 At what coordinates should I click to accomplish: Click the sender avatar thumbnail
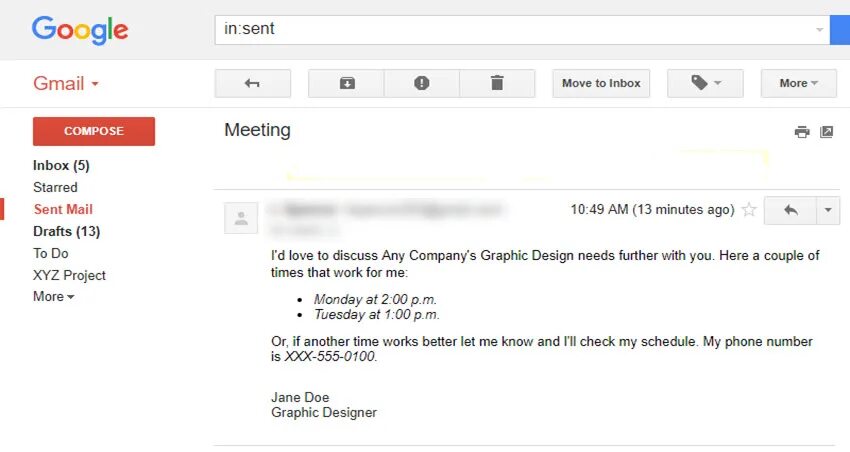pos(241,218)
